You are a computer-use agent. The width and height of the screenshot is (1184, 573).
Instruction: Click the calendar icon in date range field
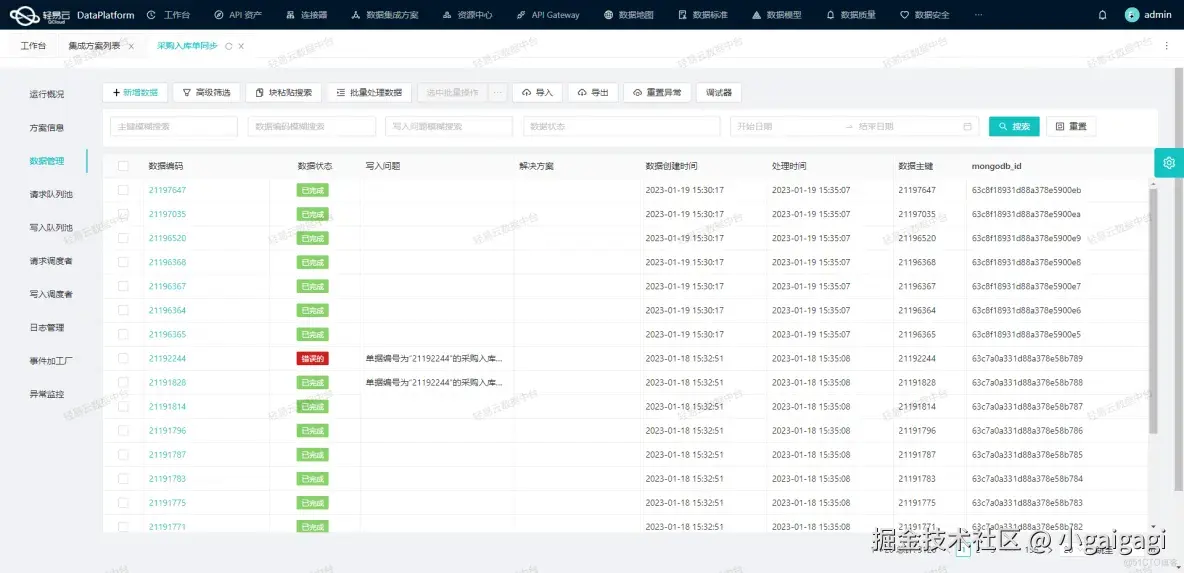click(x=967, y=127)
